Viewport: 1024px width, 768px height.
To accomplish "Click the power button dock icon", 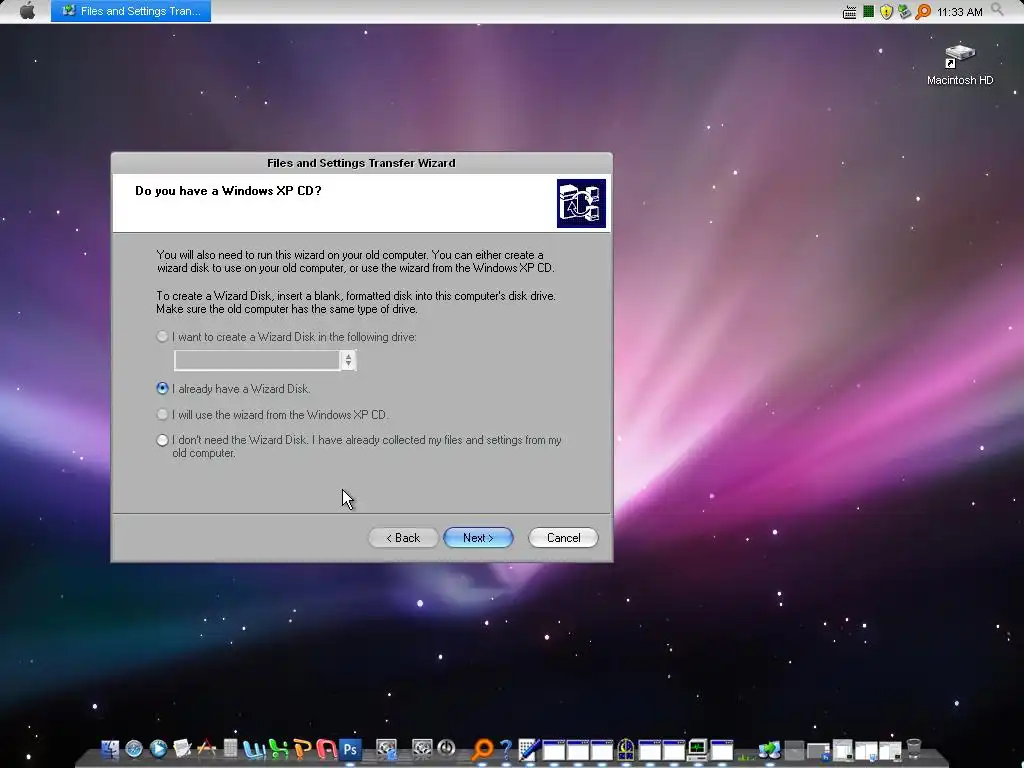I will click(446, 748).
